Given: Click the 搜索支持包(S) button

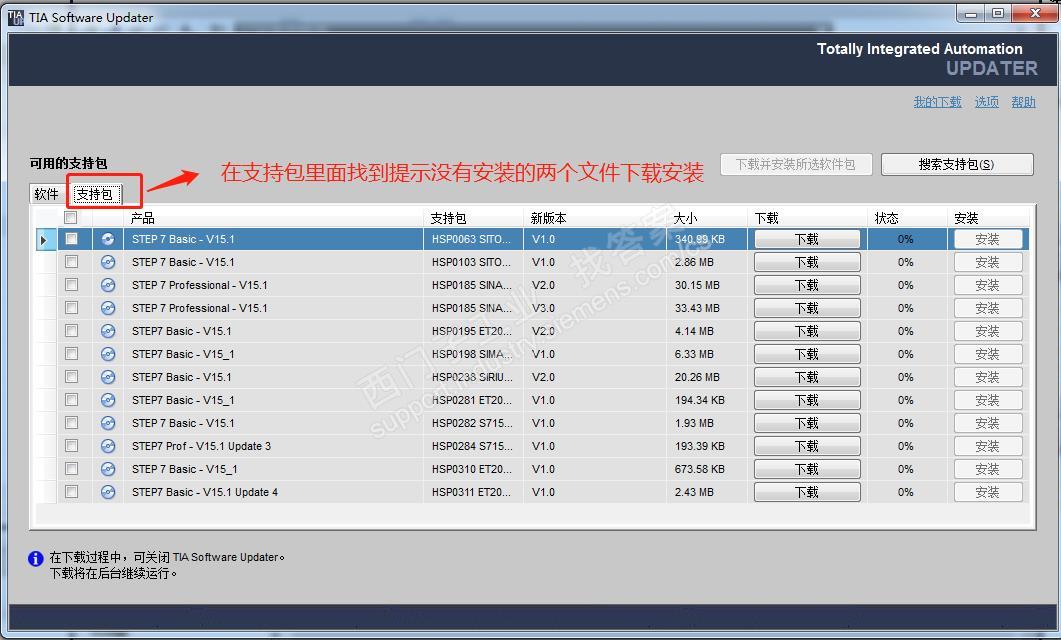Looking at the screenshot, I should (957, 164).
